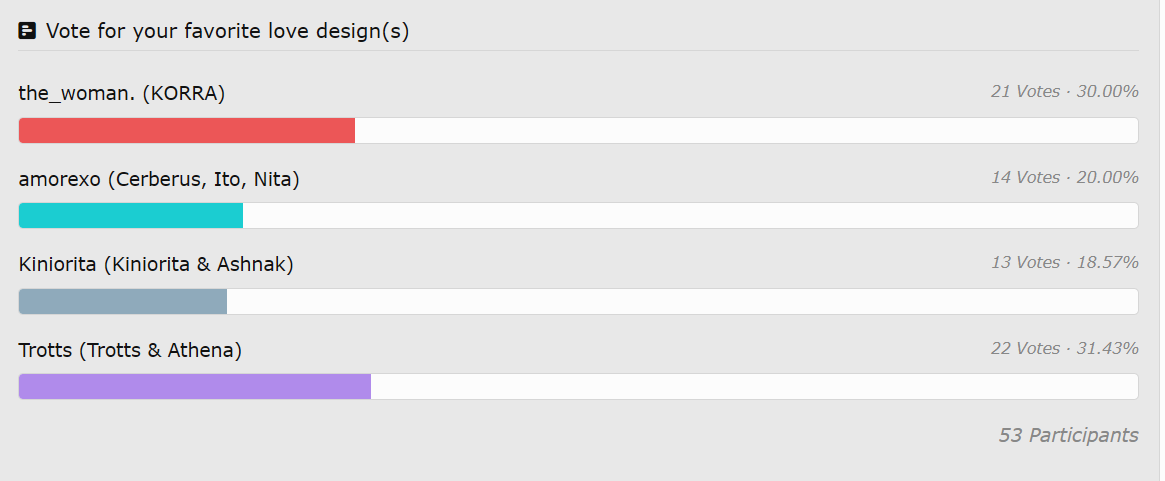Click the '22 Votes · 31.43%' result text
This screenshot has width=1165, height=481.
[1064, 349]
